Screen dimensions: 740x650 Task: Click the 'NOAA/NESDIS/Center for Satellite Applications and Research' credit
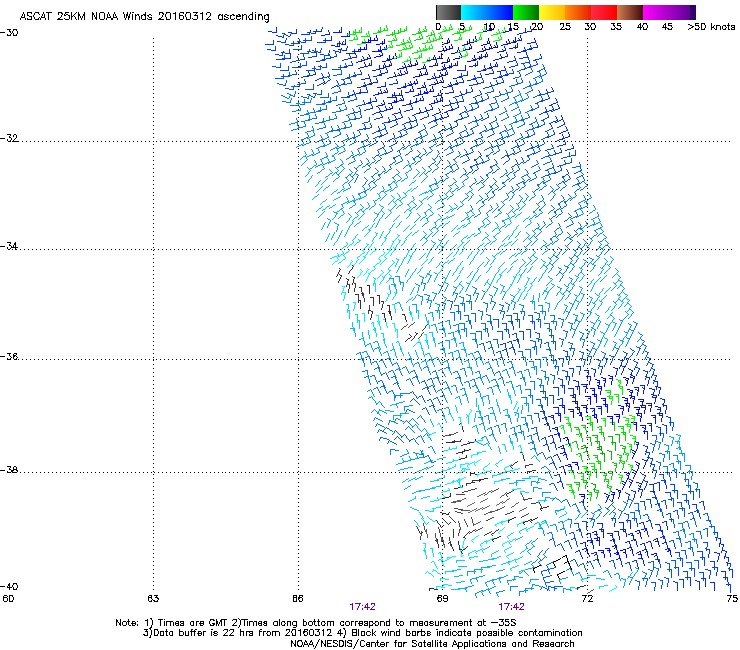[432, 644]
